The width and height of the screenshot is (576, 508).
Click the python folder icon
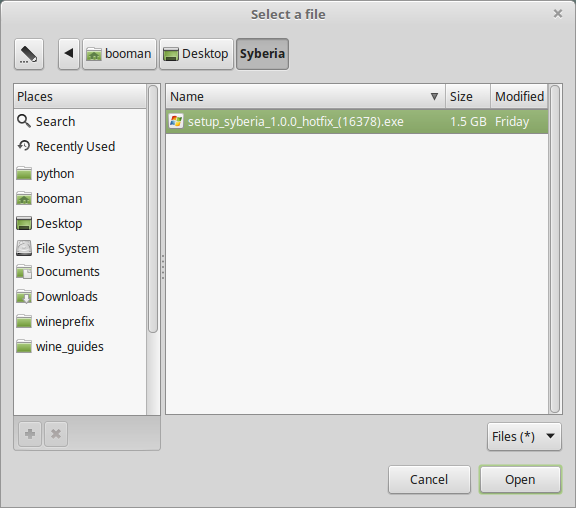pyautogui.click(x=24, y=173)
